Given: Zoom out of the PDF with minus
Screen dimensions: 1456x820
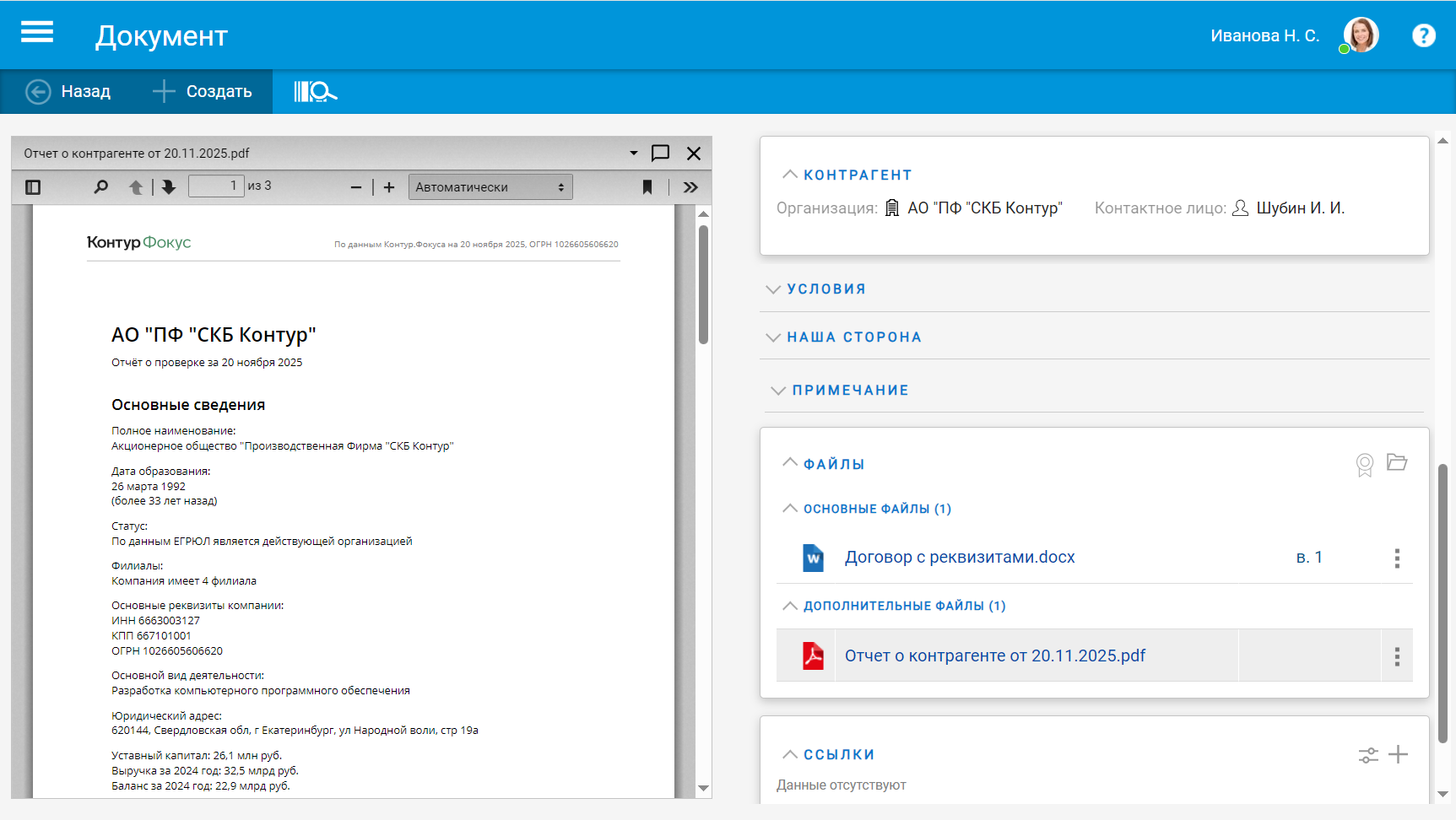Looking at the screenshot, I should (x=356, y=187).
